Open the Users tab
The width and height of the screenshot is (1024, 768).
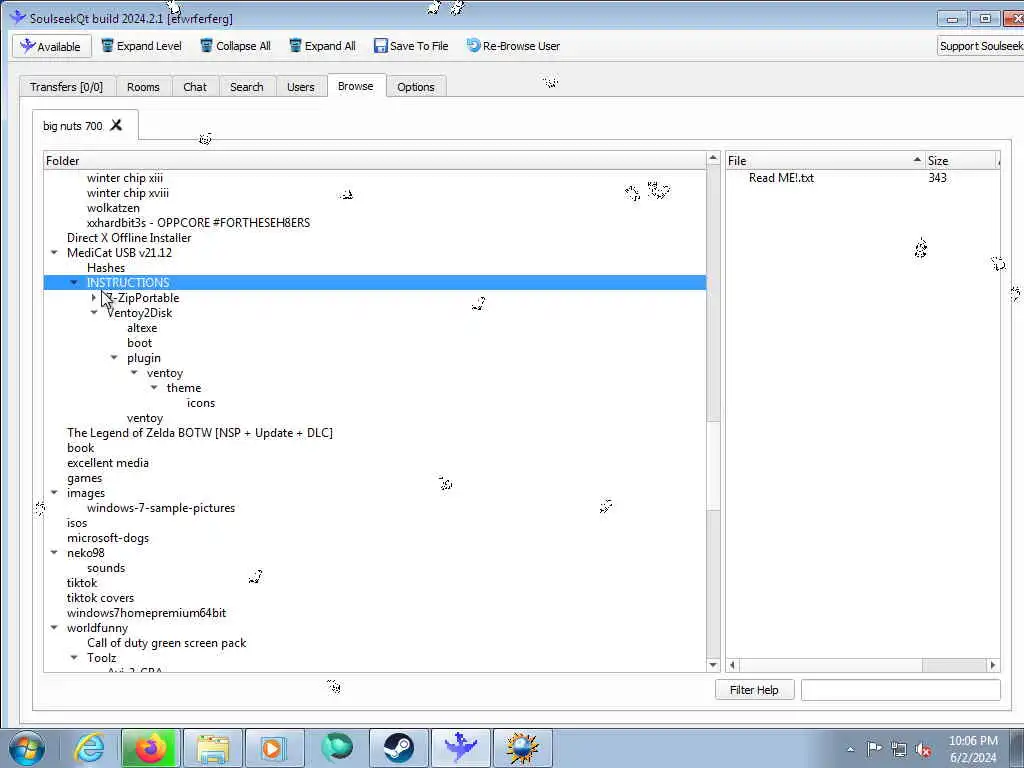click(300, 87)
